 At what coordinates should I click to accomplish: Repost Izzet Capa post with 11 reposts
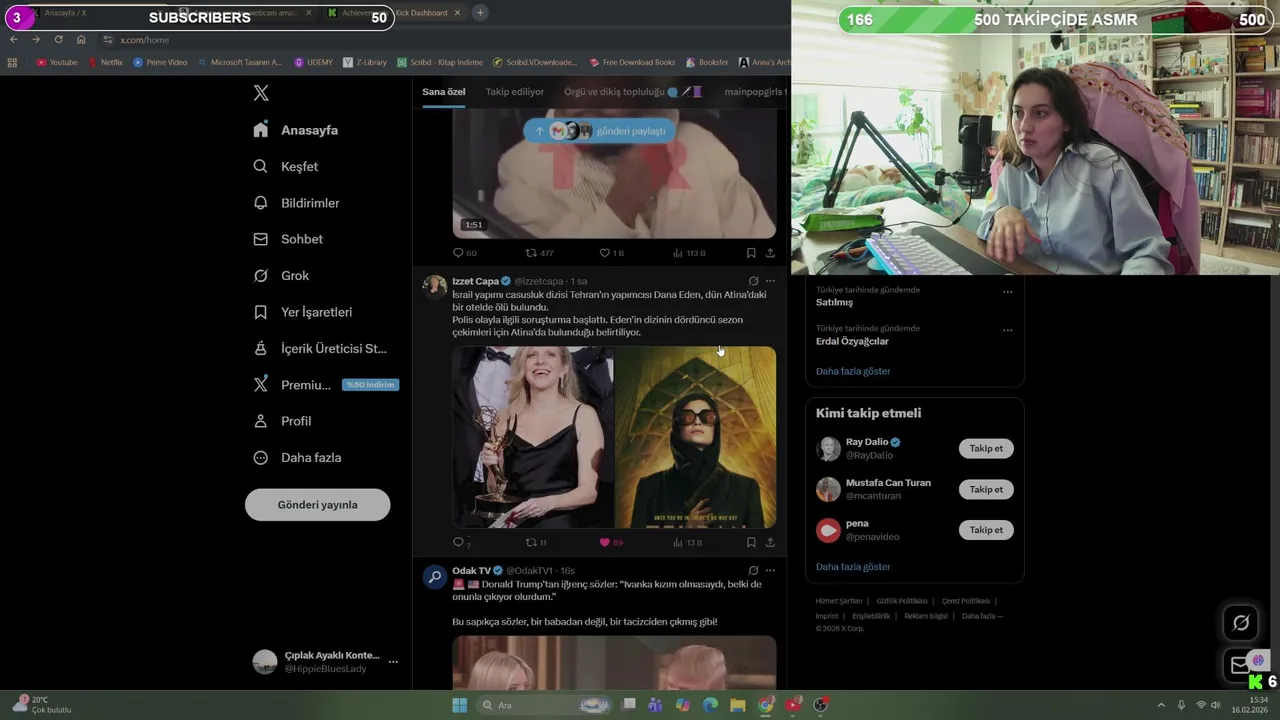[x=536, y=542]
